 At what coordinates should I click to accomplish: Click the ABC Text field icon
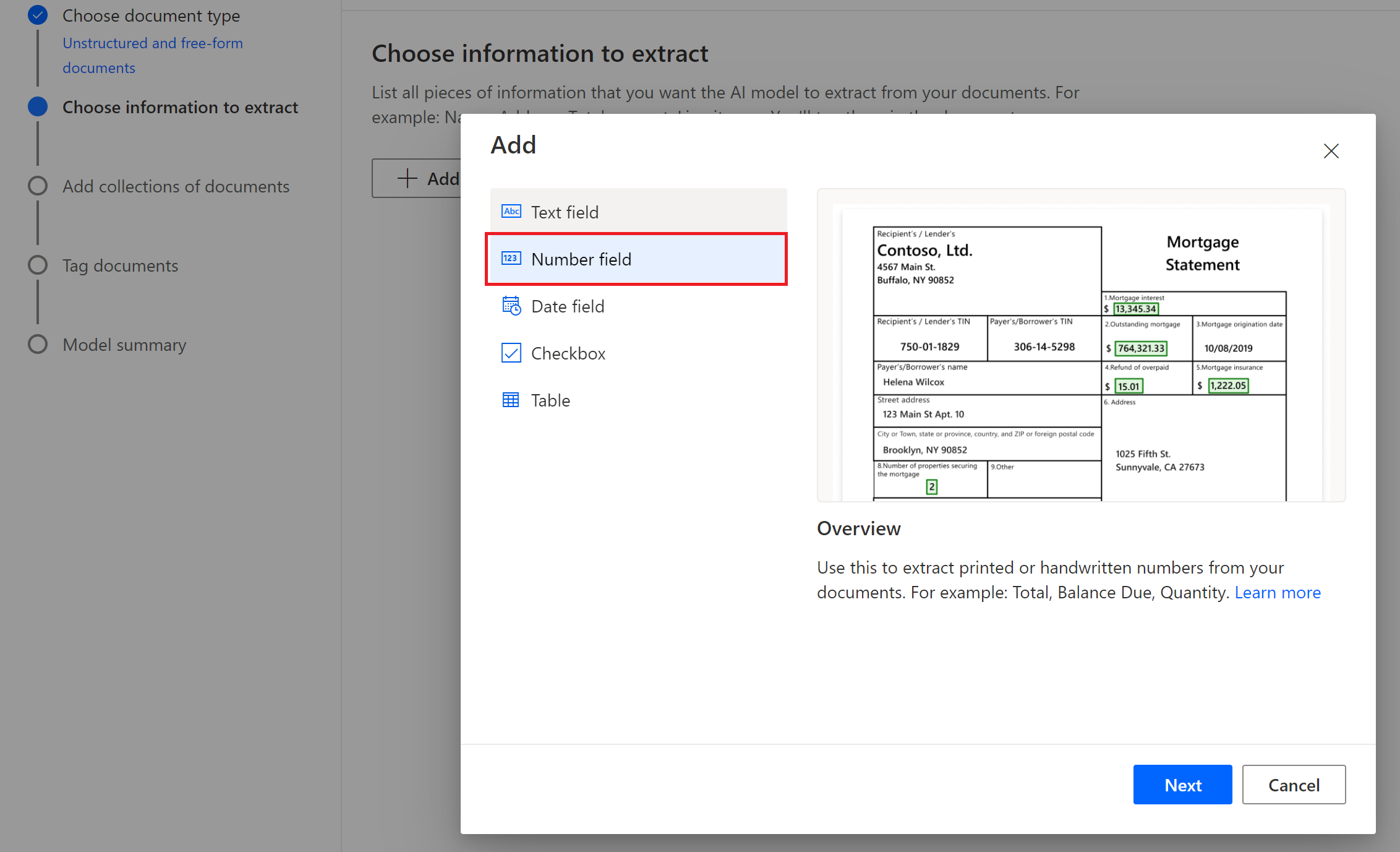tap(511, 211)
